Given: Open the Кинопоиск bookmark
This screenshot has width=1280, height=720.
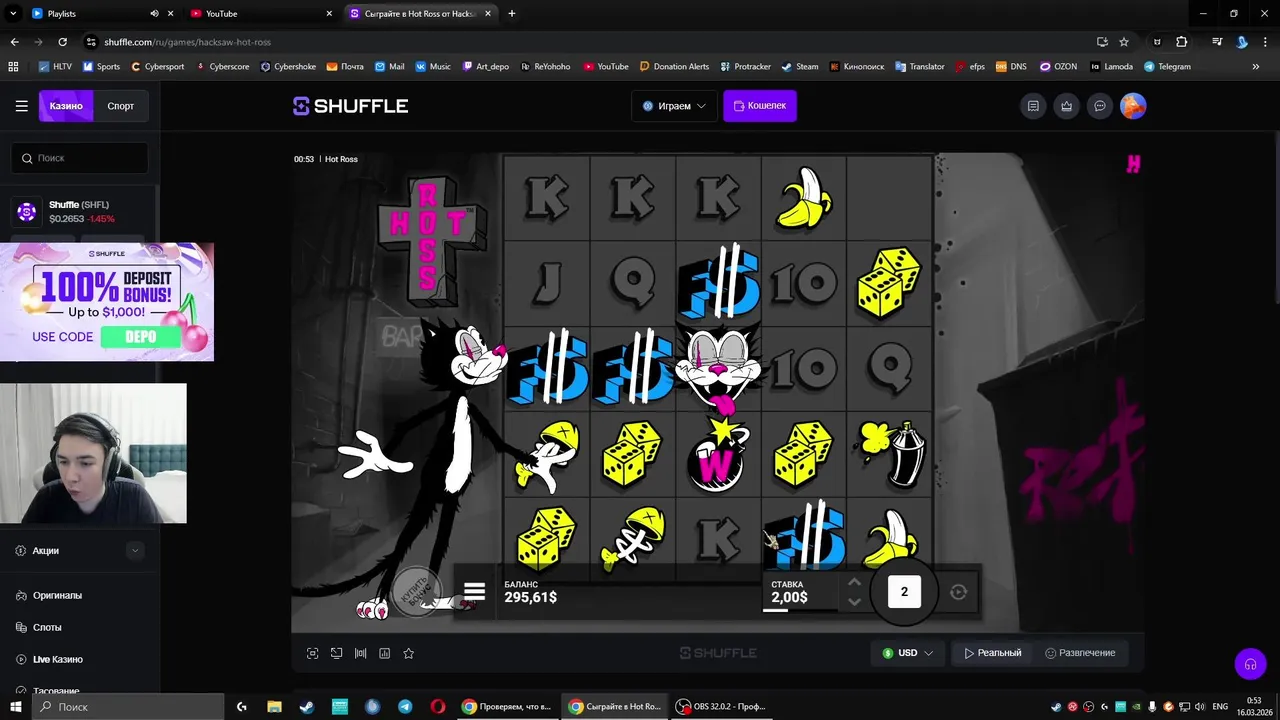Looking at the screenshot, I should (856, 66).
